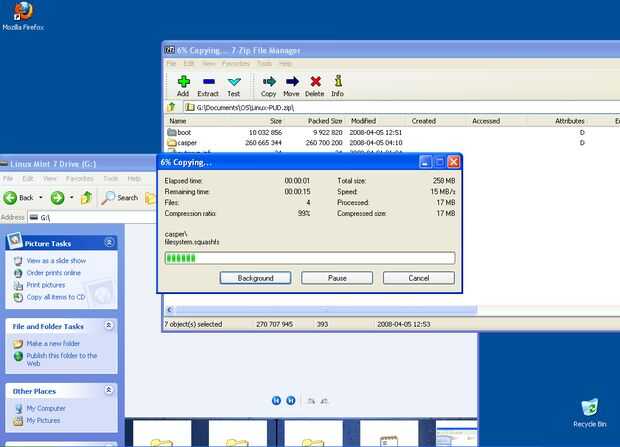Open the View menu in 7-Zip
Image resolution: width=620 pixels, height=447 pixels.
[209, 63]
